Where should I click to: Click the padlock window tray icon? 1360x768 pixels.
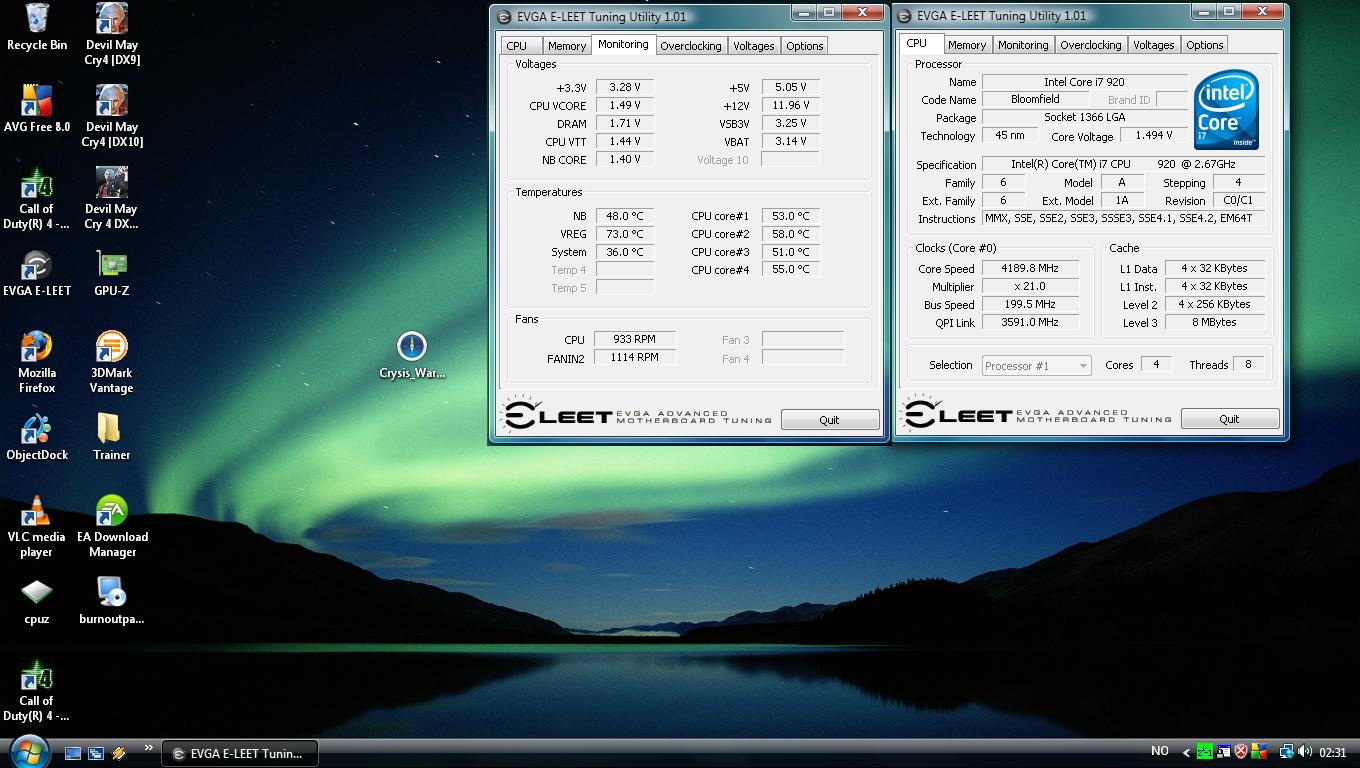(1224, 752)
